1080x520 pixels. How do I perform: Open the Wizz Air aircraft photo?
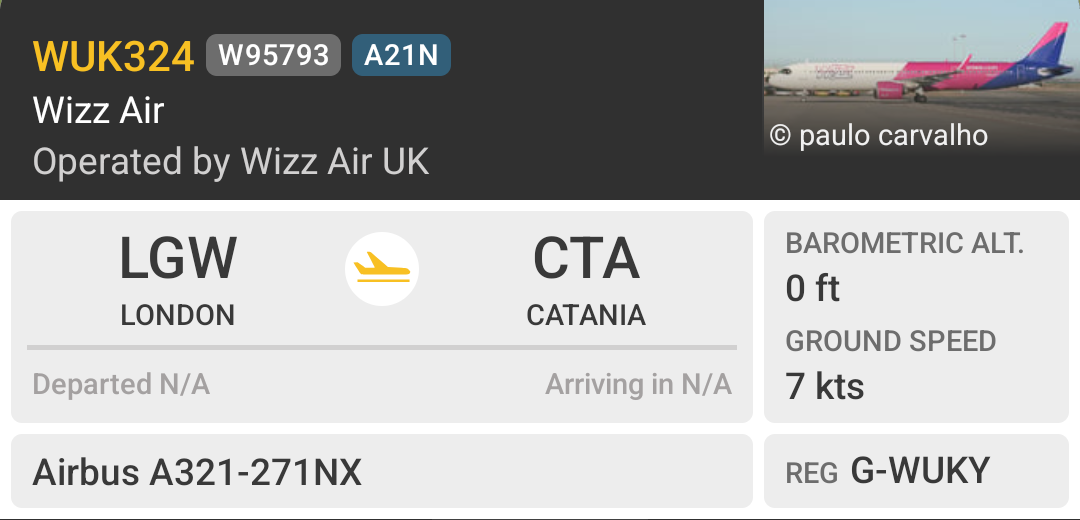pyautogui.click(x=922, y=78)
